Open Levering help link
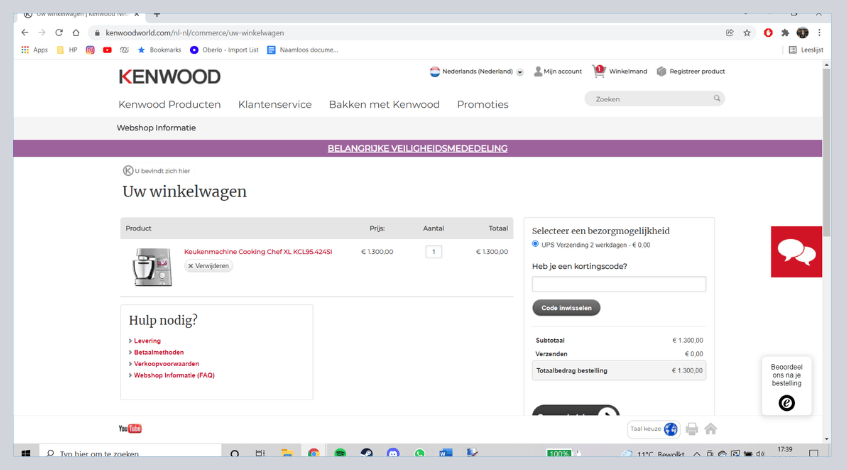 (x=147, y=341)
